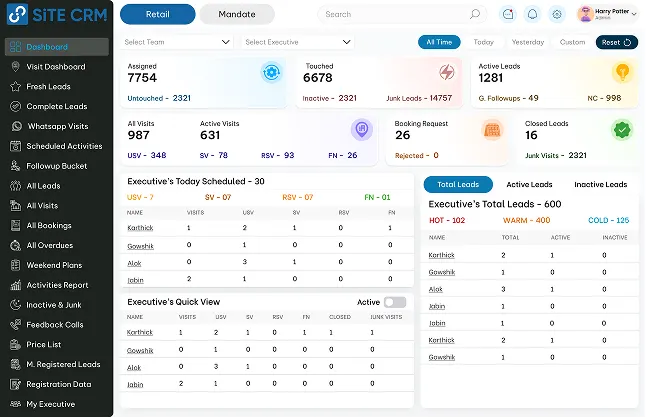Open My Executive icon
This screenshot has width=646, height=418.
tap(15, 404)
